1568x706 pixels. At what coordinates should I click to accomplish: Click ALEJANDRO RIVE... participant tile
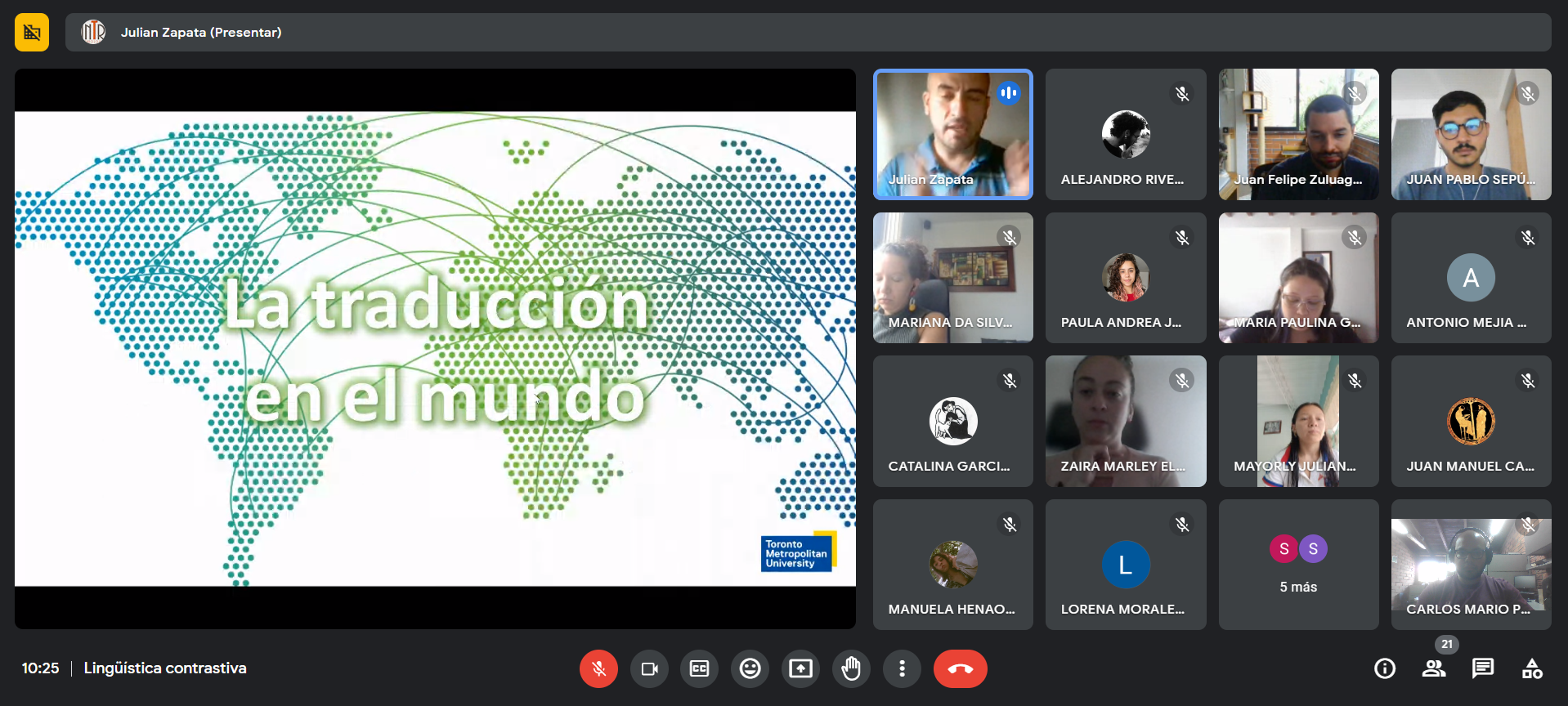(1126, 135)
